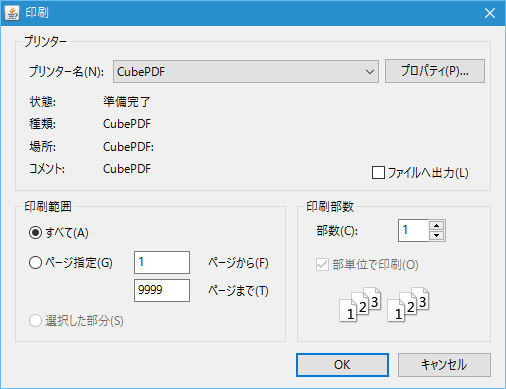Image resolution: width=506 pixels, height=389 pixels.
Task: Toggle the 部単位で印刷(O) collate checkbox
Action: 322,265
